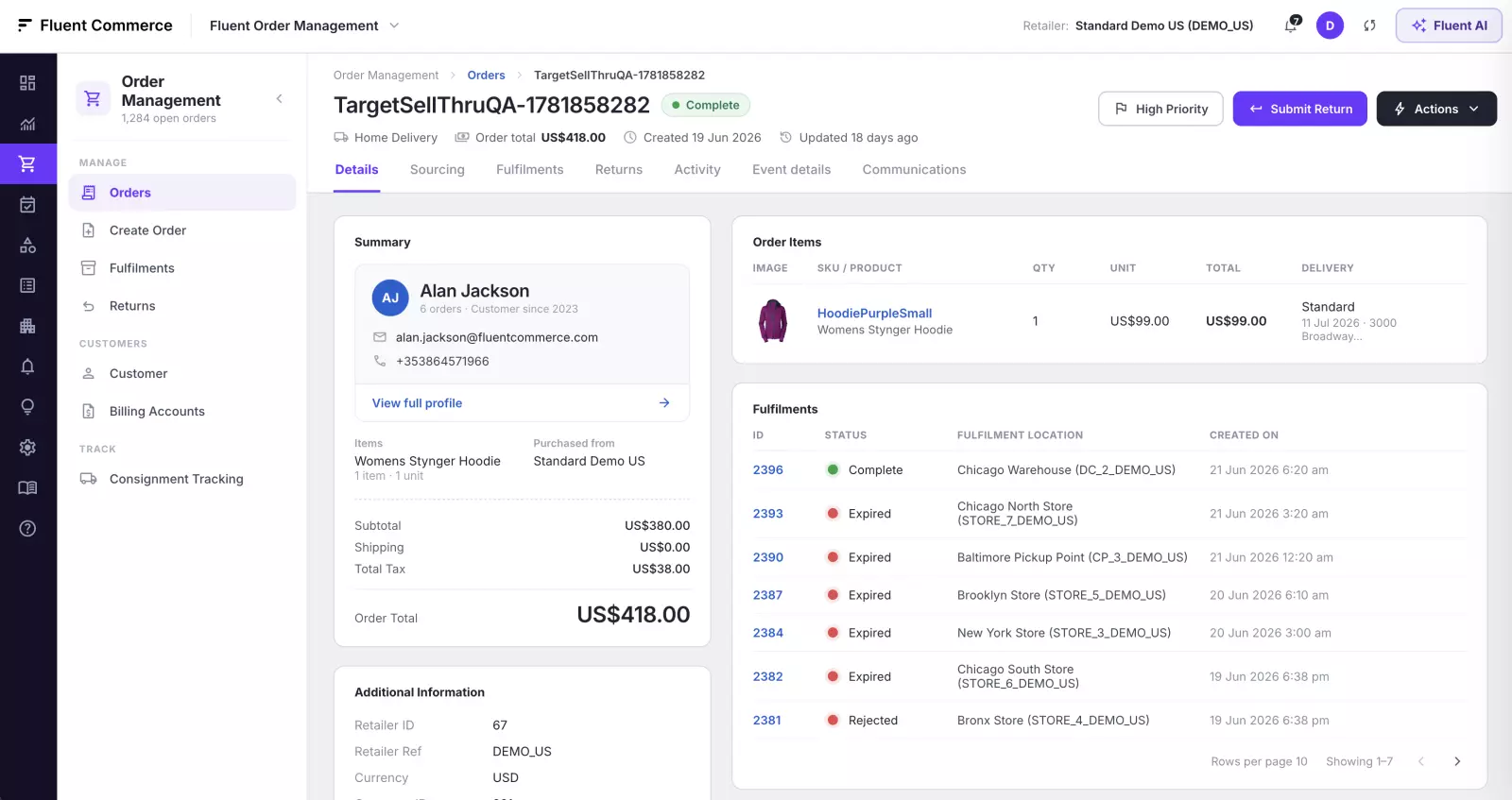Open the dashboard grid icon in left rail
The image size is (1512, 800).
(27, 83)
